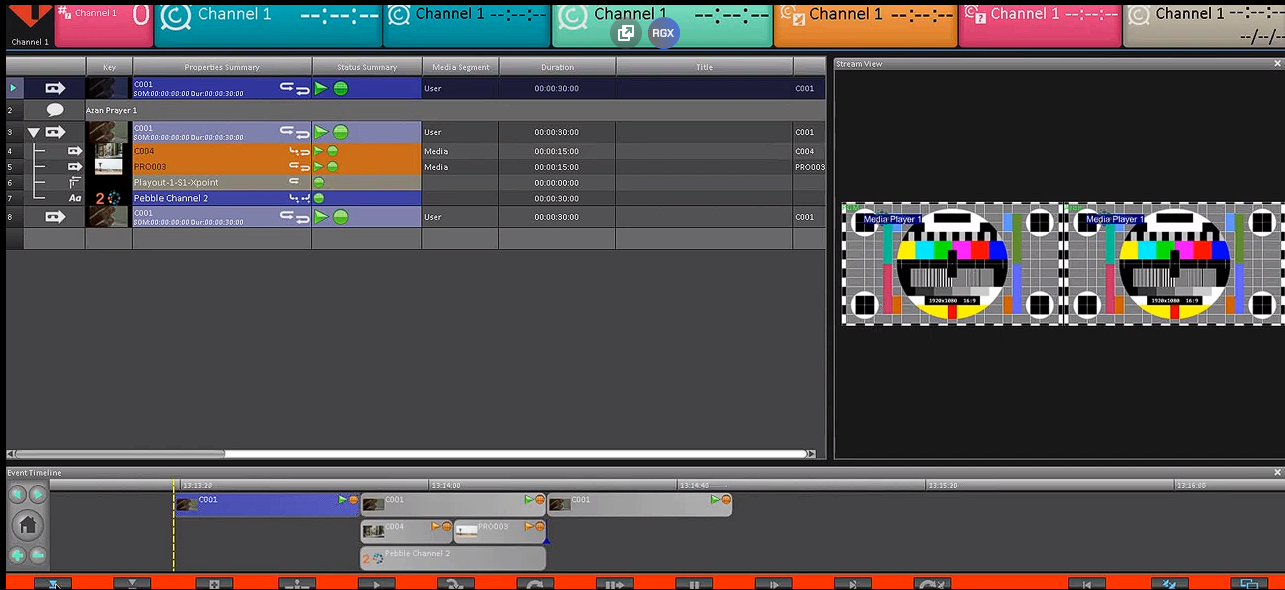Click the Duration column header
This screenshot has height=590, width=1285.
[557, 67]
